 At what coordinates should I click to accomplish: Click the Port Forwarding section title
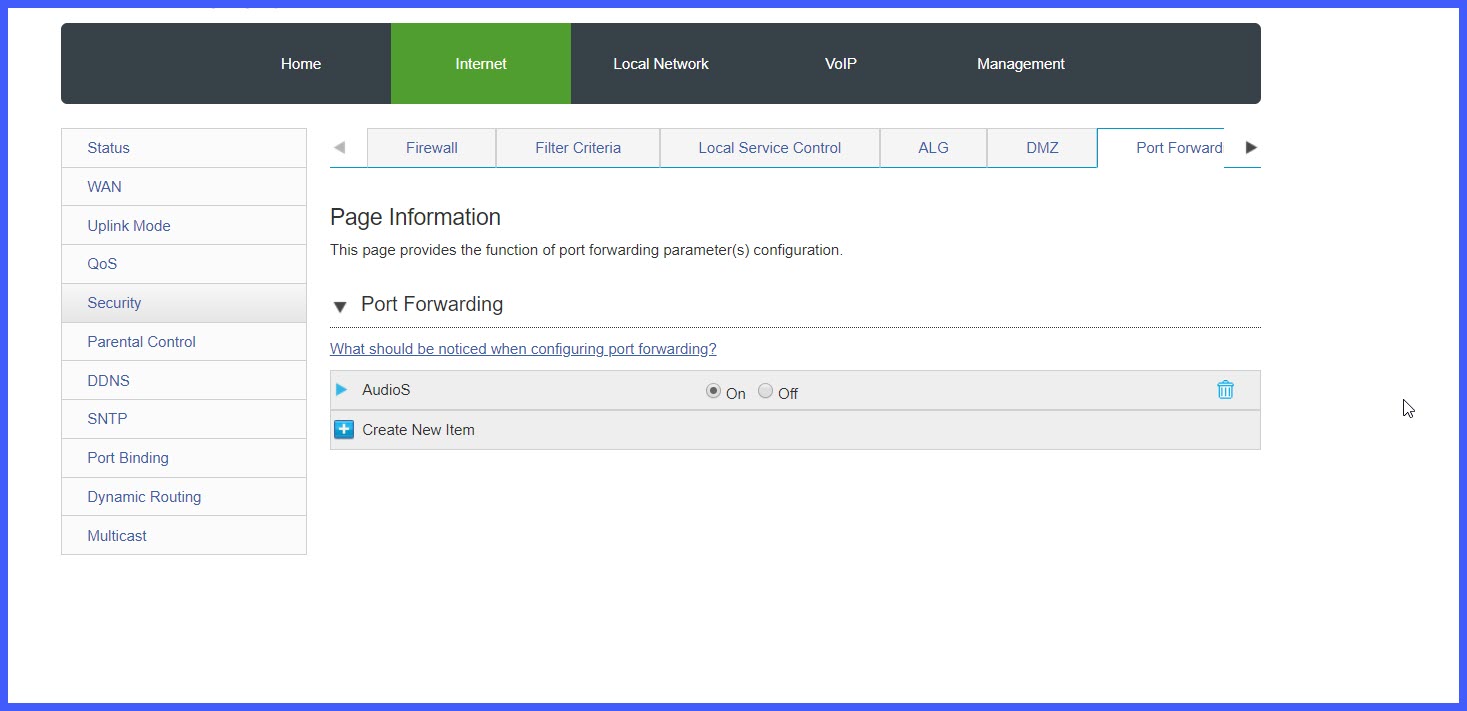point(432,304)
